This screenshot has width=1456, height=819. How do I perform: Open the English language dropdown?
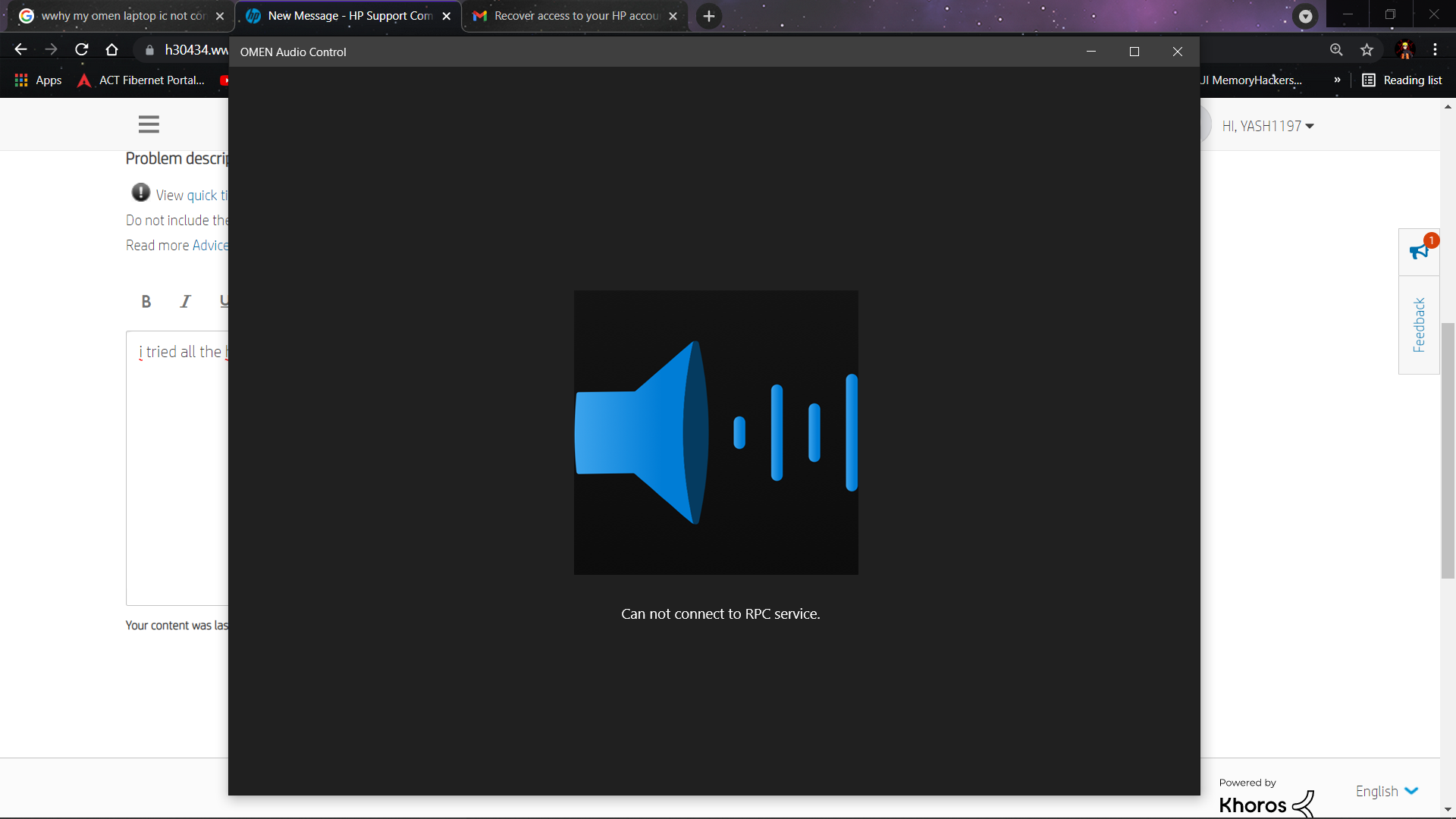1386,791
